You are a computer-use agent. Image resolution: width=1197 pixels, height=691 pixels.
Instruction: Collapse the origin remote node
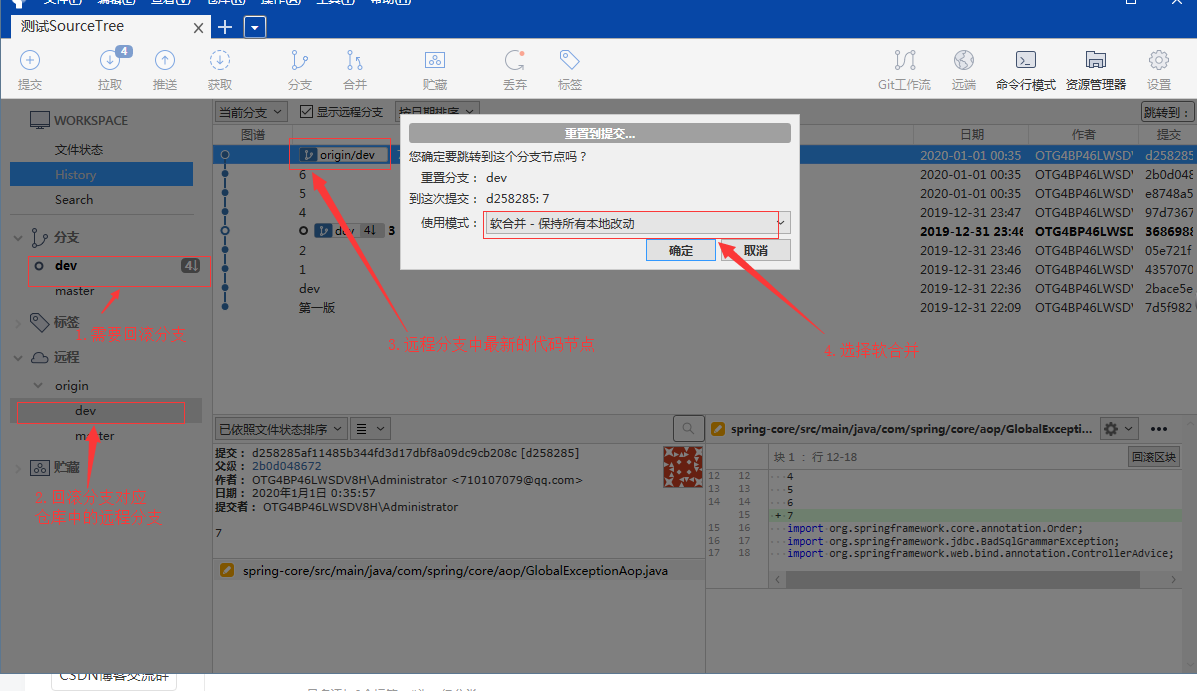tap(37, 386)
